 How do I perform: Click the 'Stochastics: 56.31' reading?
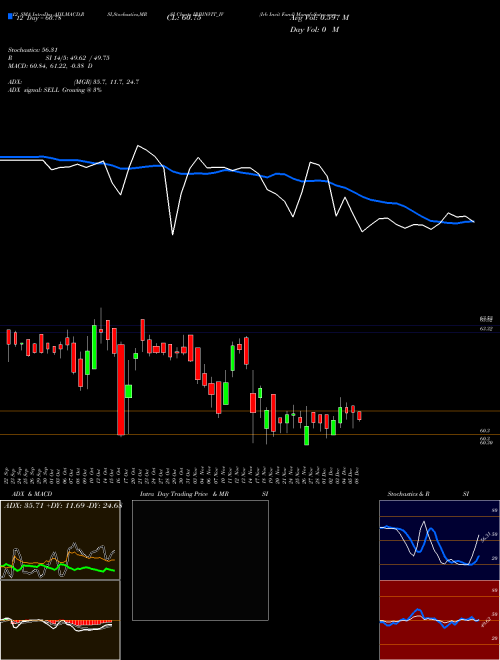[x=32, y=50]
